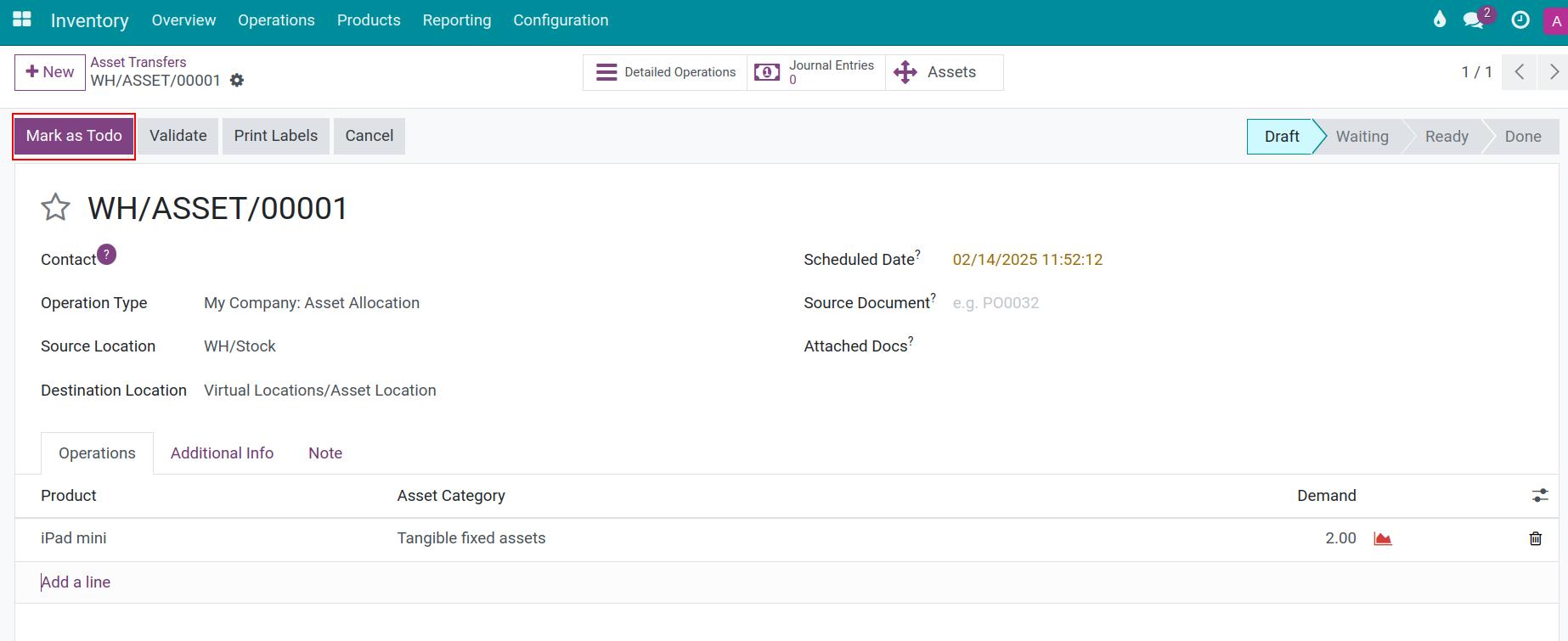Open the Operation Type field dropdown

pos(312,303)
